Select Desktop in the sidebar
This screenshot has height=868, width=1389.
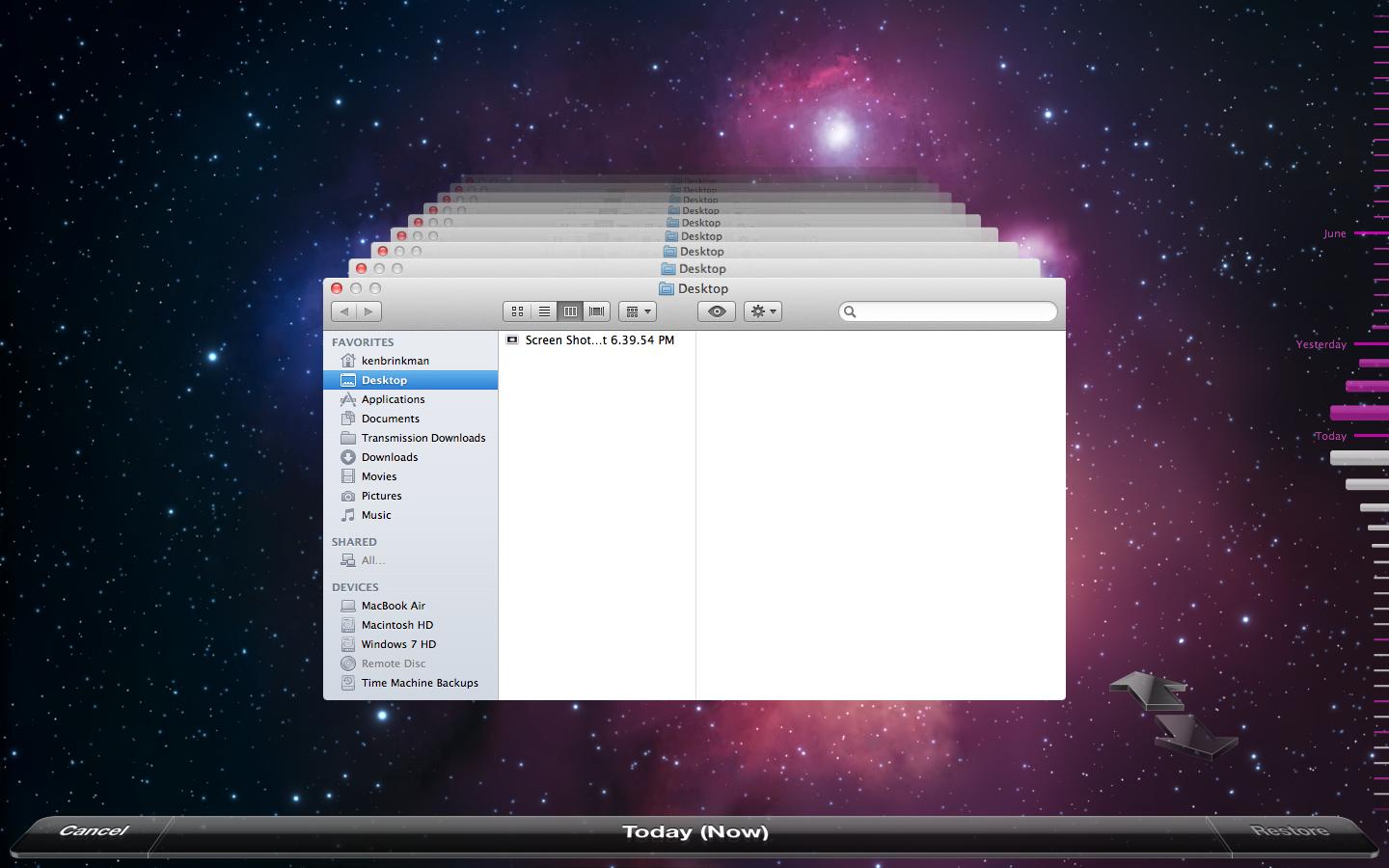[x=411, y=380]
